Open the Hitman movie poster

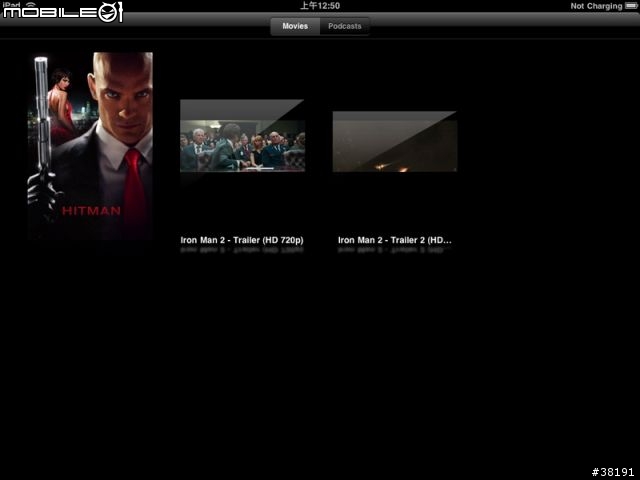tap(90, 146)
